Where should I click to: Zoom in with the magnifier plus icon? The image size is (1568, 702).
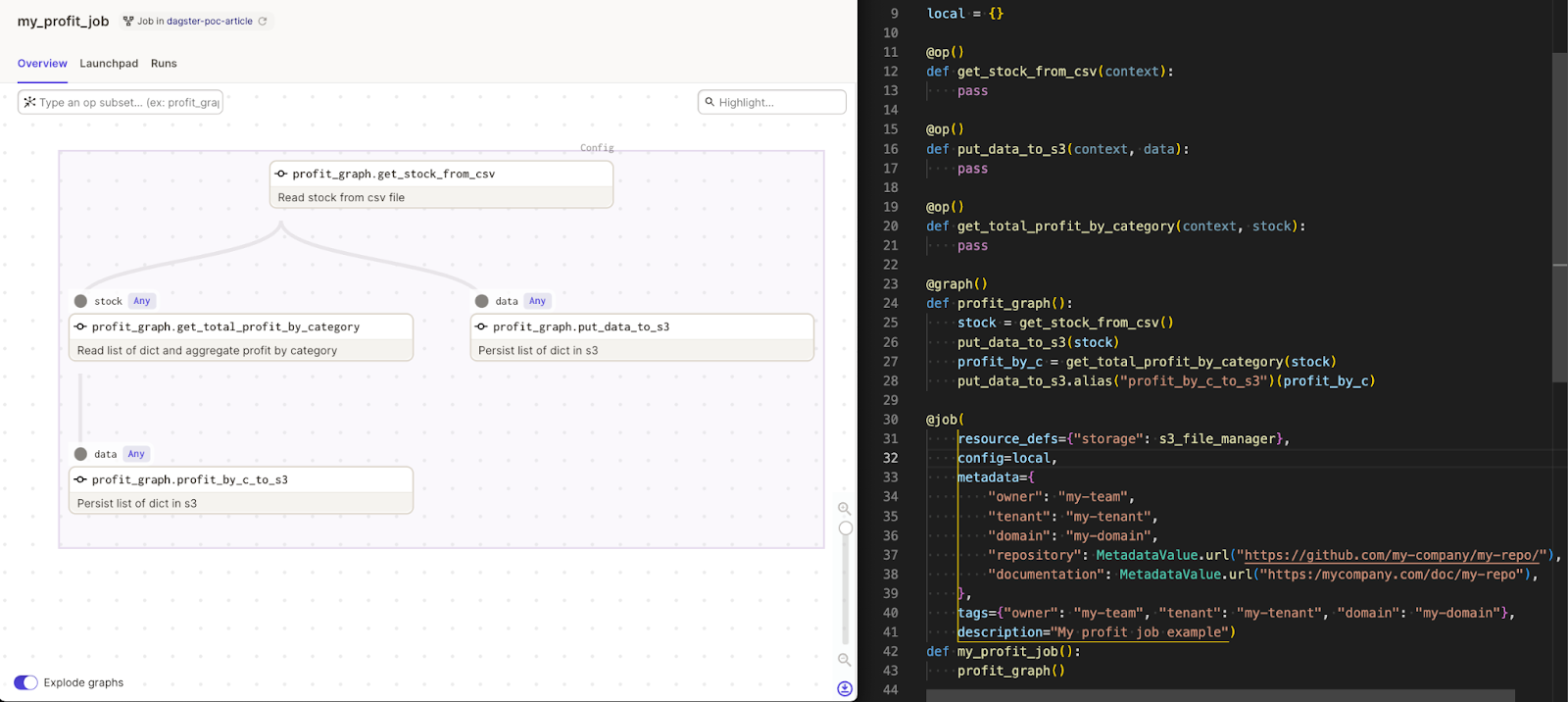pos(844,508)
